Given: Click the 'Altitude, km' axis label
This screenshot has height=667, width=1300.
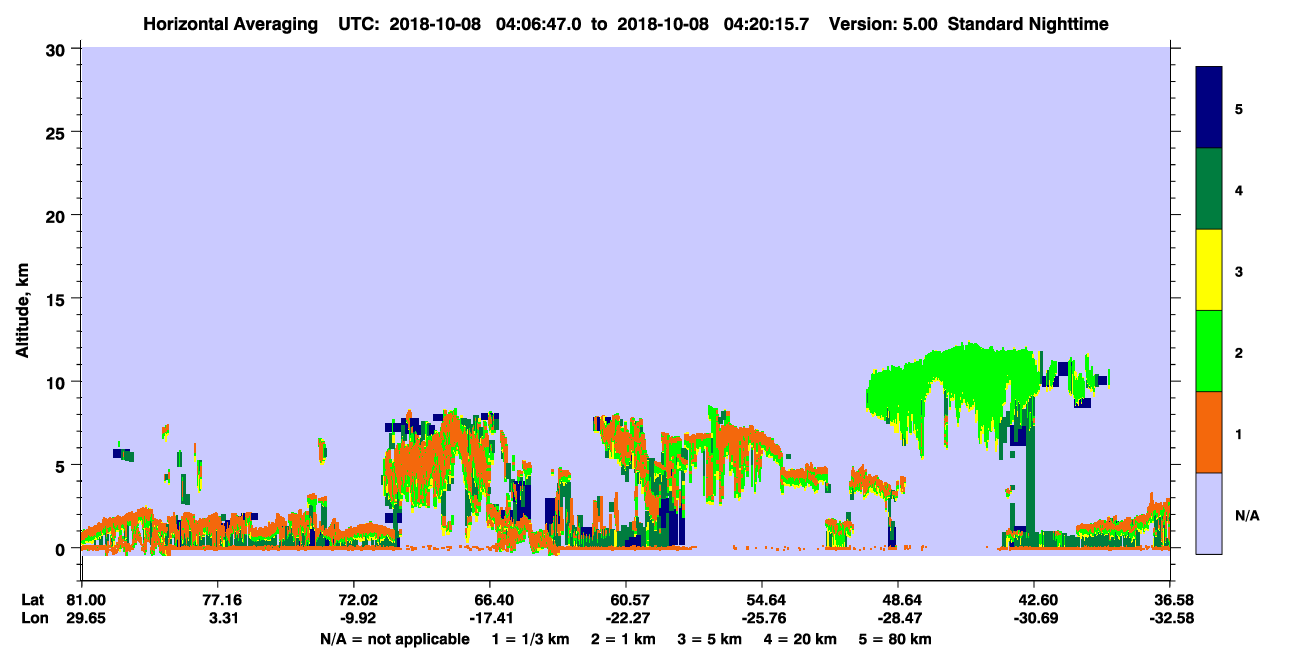Looking at the screenshot, I should click(22, 310).
